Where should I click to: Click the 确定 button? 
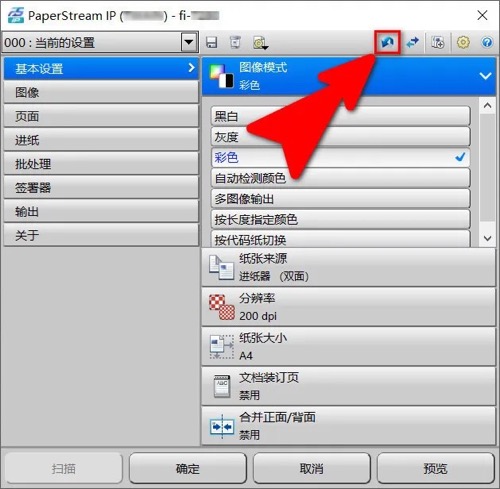click(x=188, y=468)
